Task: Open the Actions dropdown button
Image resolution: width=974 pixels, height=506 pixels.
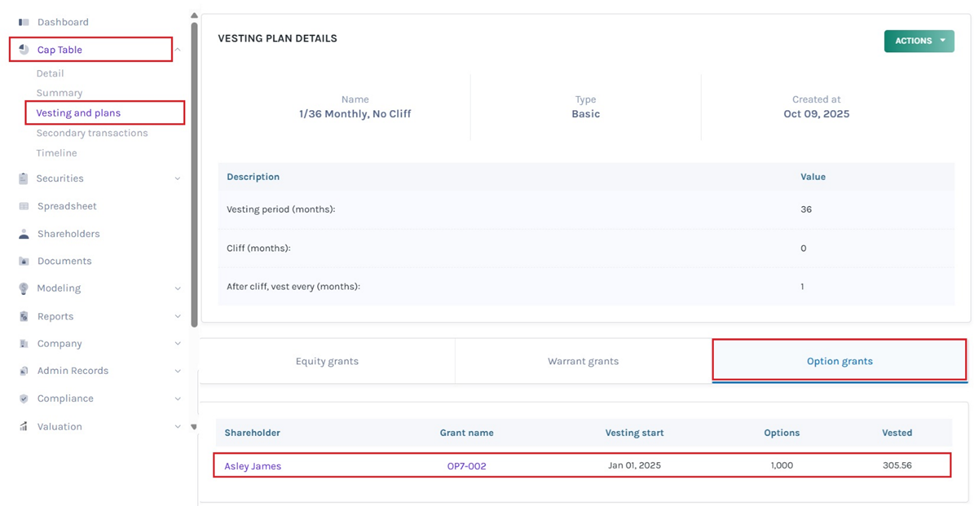Action: (x=918, y=41)
